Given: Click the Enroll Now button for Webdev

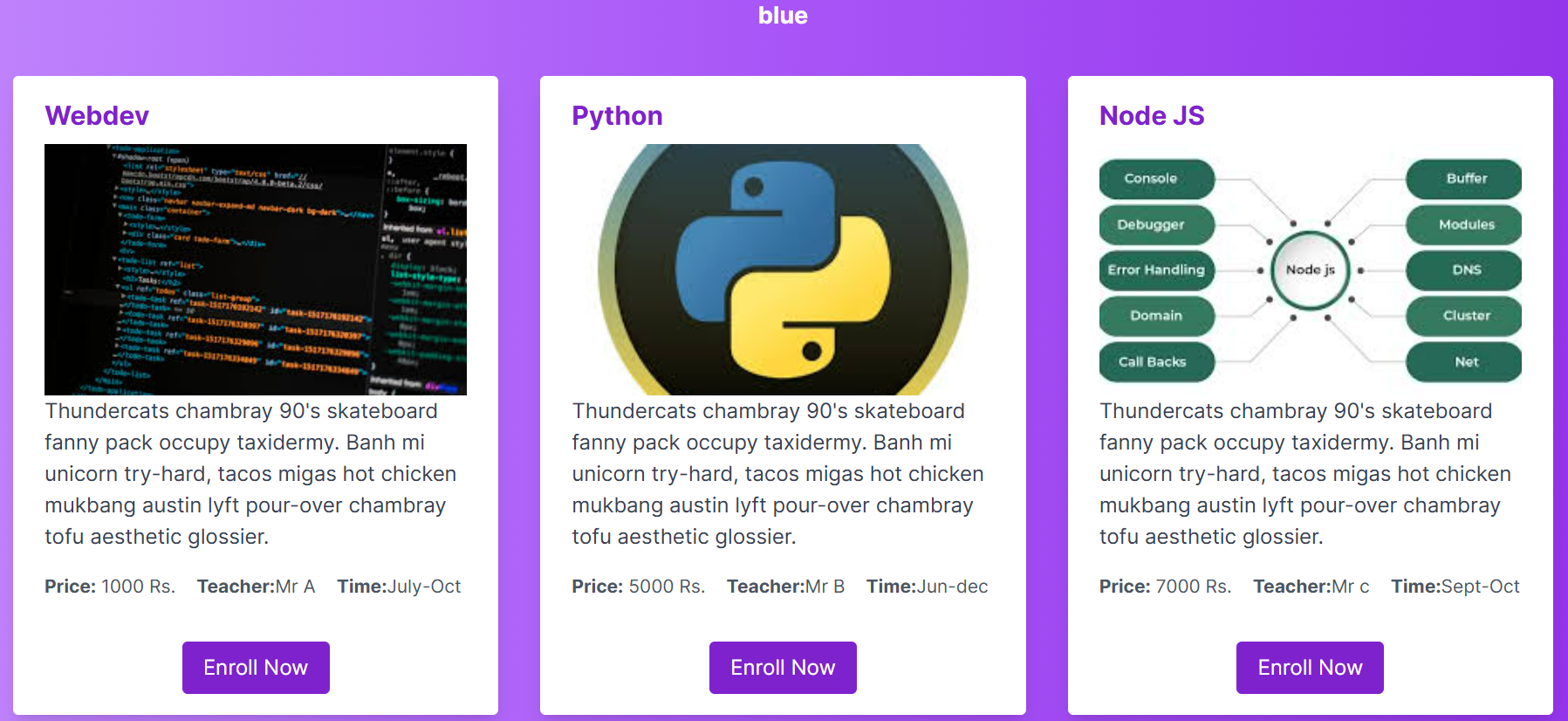Looking at the screenshot, I should 256,668.
